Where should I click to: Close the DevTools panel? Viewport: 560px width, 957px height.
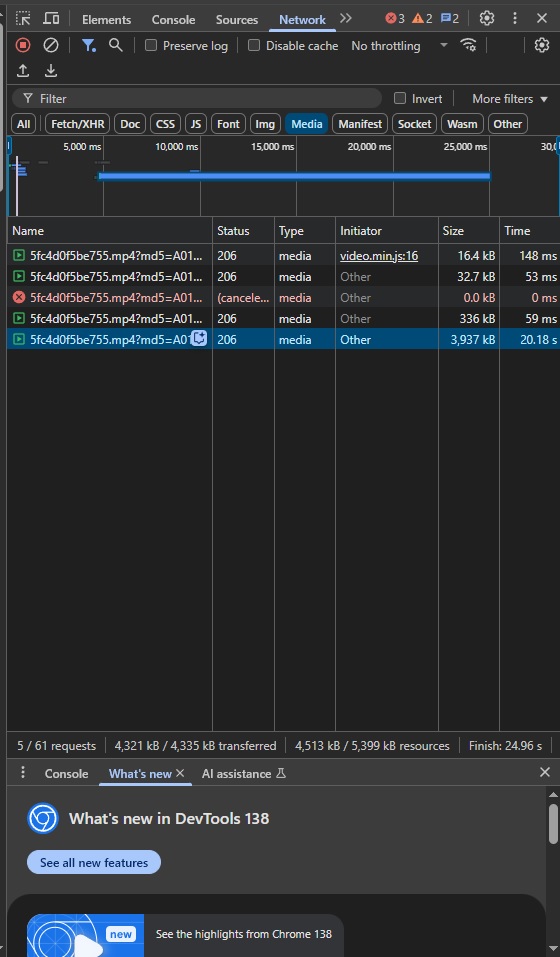click(x=542, y=18)
